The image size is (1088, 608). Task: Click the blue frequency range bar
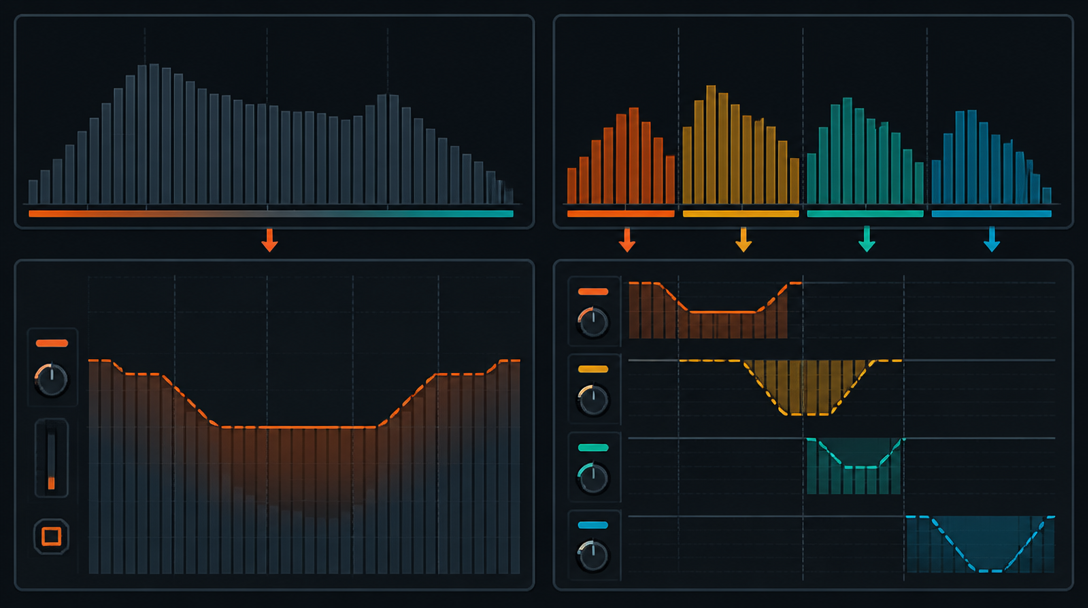coord(991,214)
